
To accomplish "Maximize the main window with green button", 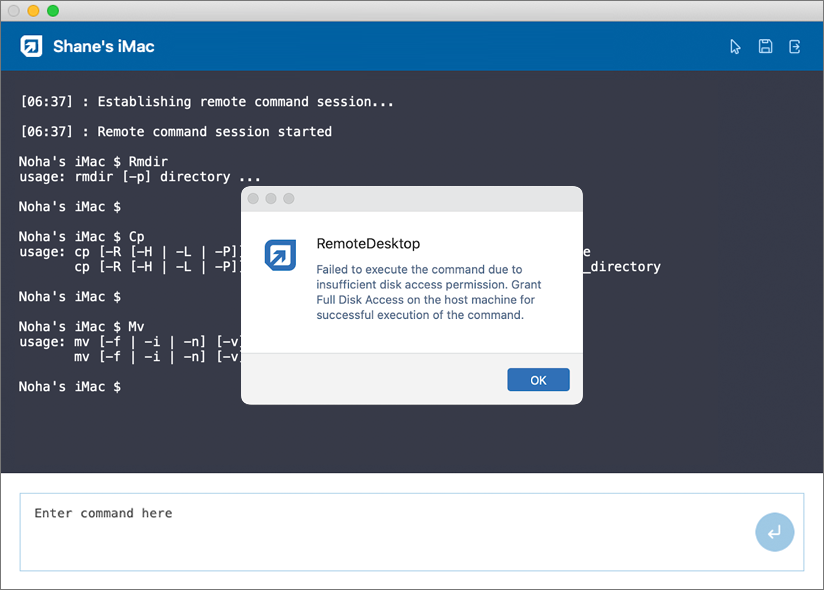I will pyautogui.click(x=53, y=10).
